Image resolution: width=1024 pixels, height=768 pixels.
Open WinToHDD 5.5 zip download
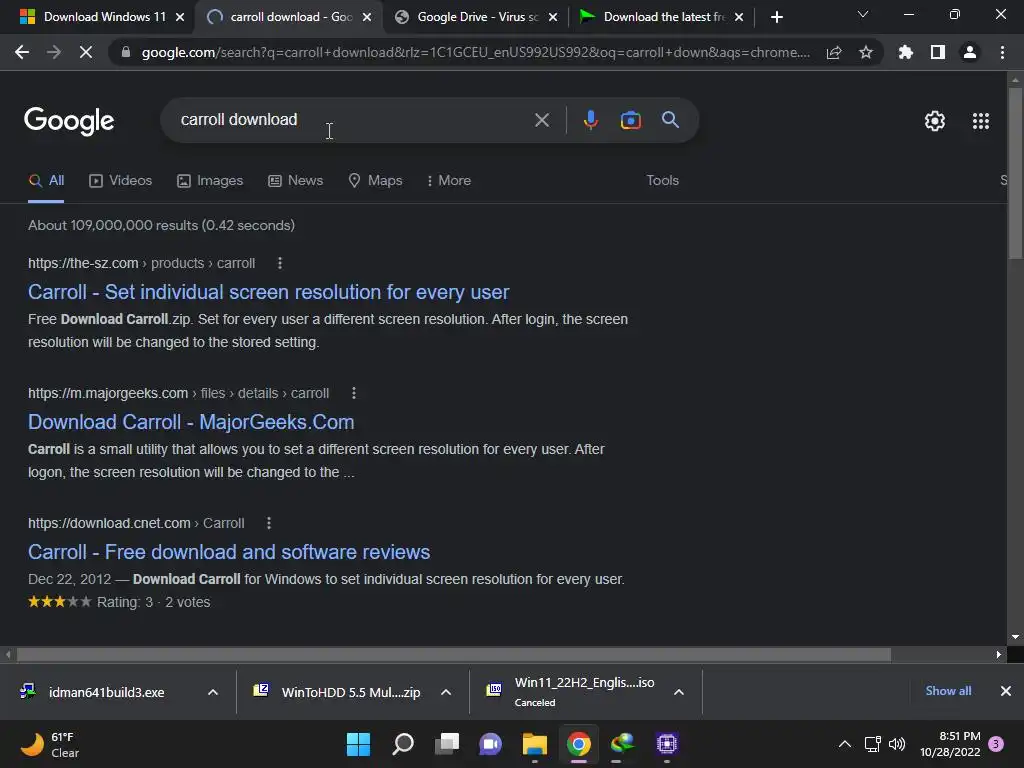point(351,692)
